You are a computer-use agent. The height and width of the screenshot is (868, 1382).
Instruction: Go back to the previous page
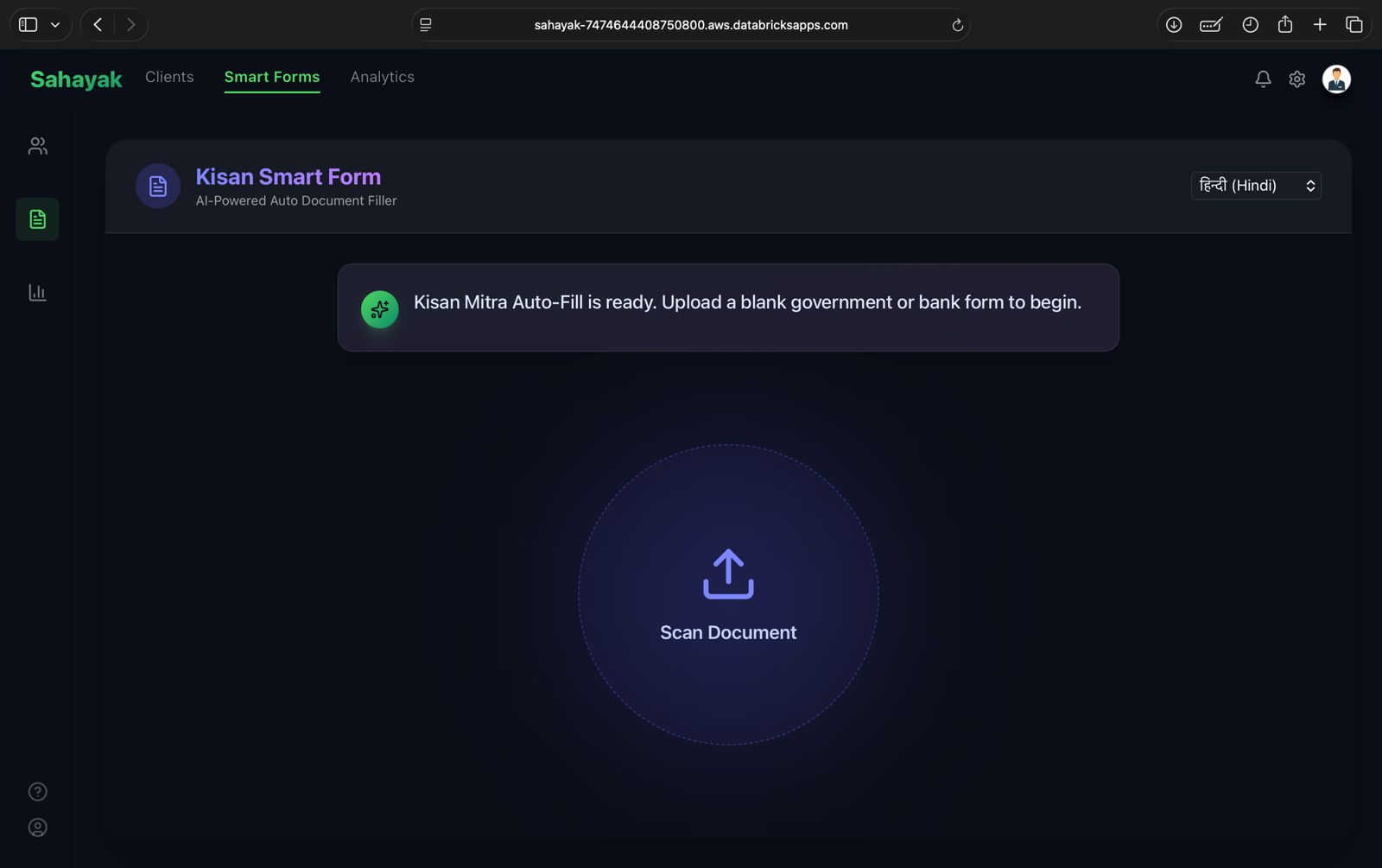click(x=98, y=25)
